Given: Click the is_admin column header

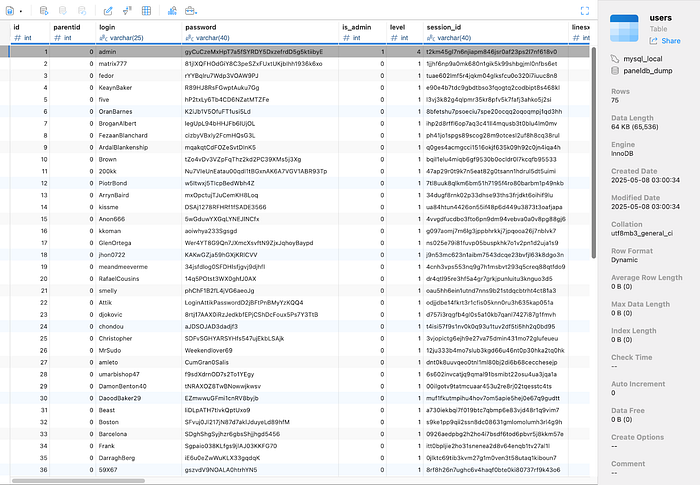Looking at the screenshot, I should [358, 27].
